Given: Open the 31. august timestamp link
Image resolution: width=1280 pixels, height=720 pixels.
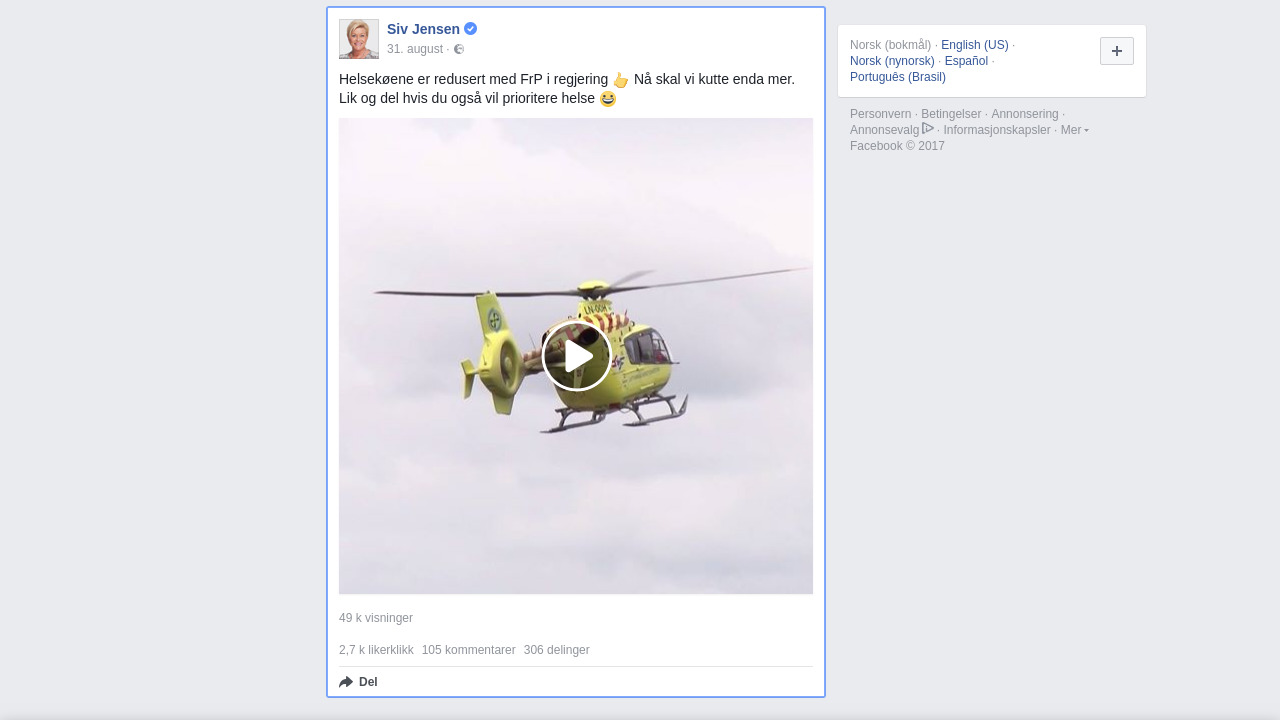Looking at the screenshot, I should pos(414,49).
